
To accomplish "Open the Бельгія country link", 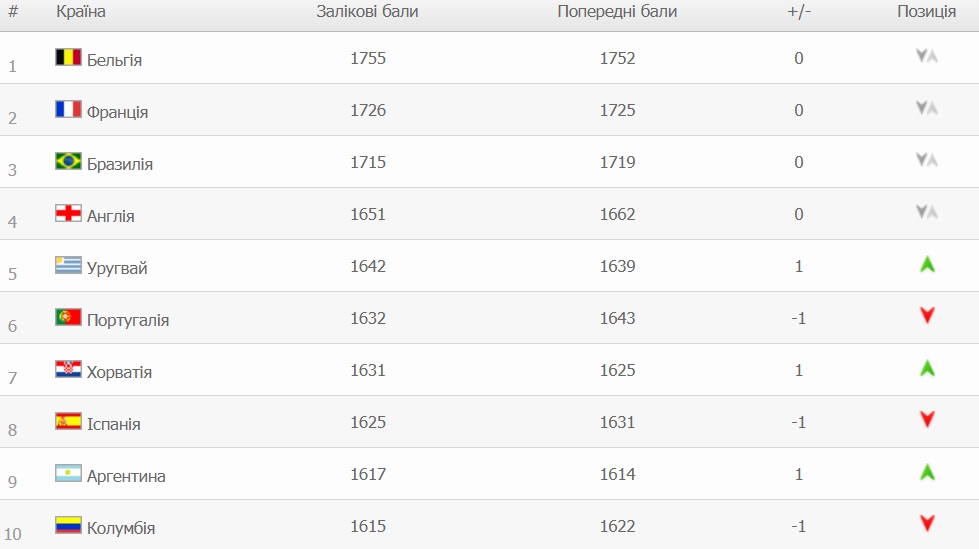I will [x=114, y=60].
